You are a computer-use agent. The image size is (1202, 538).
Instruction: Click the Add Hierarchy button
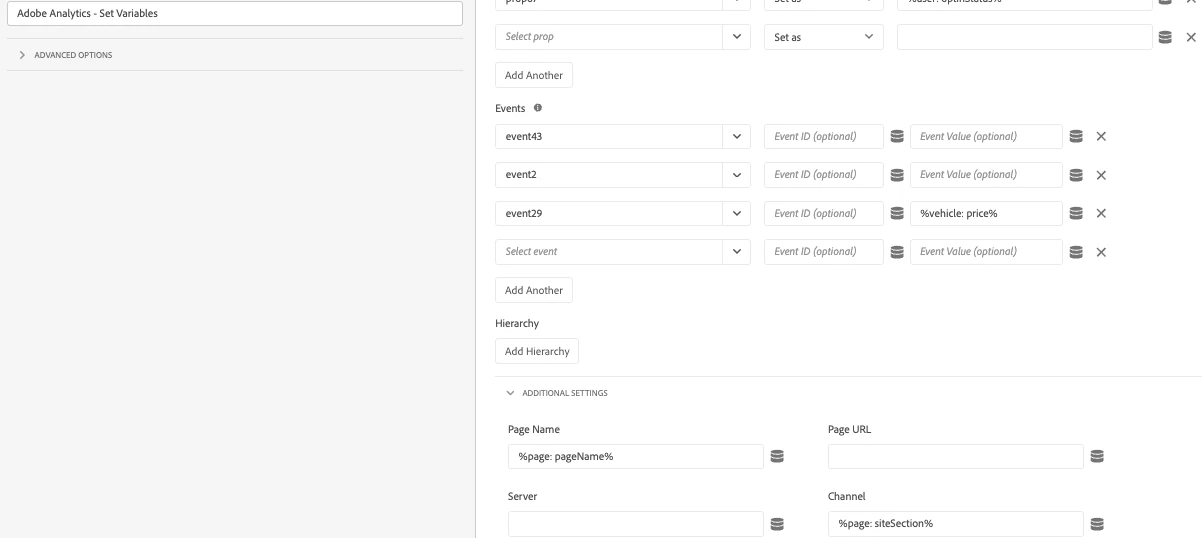pos(537,351)
